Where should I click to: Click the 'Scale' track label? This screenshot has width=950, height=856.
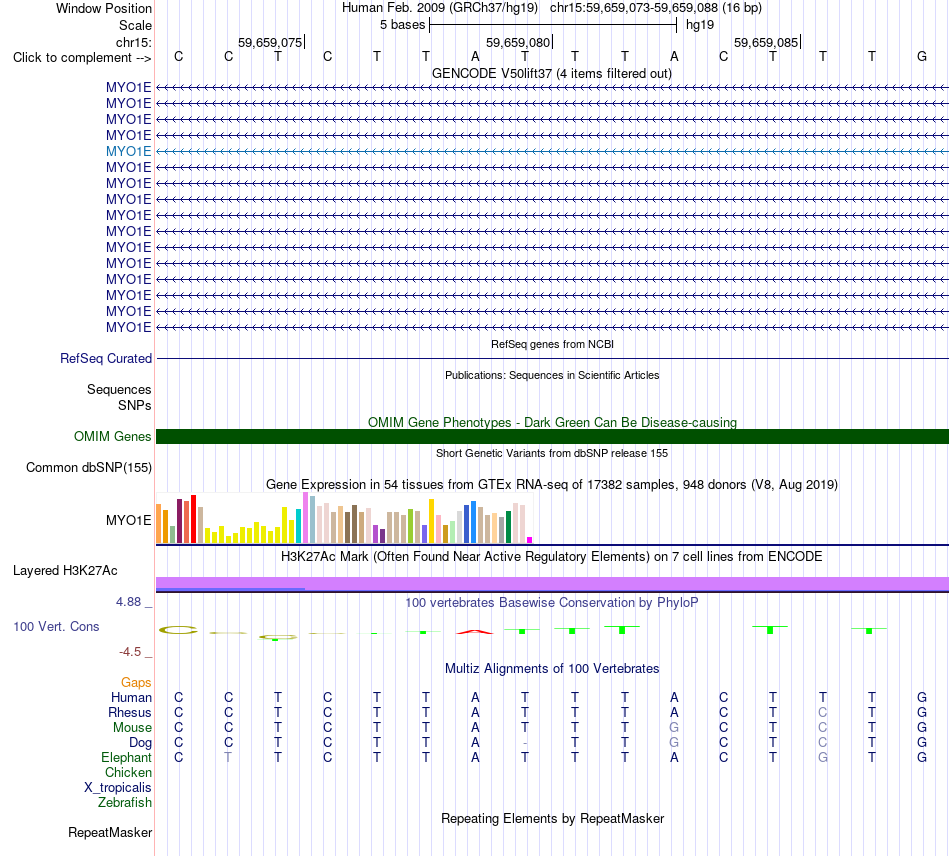click(x=135, y=25)
